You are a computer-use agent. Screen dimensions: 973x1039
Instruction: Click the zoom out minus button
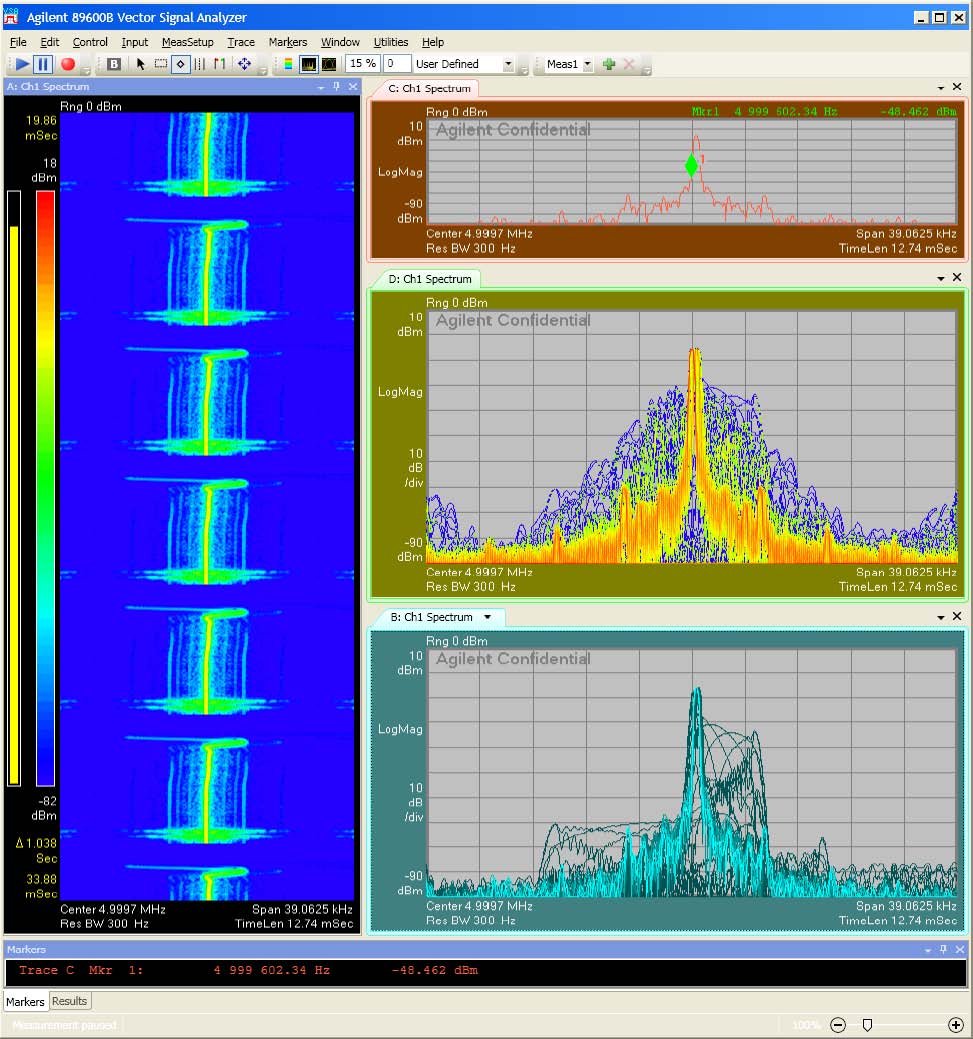coord(838,1025)
